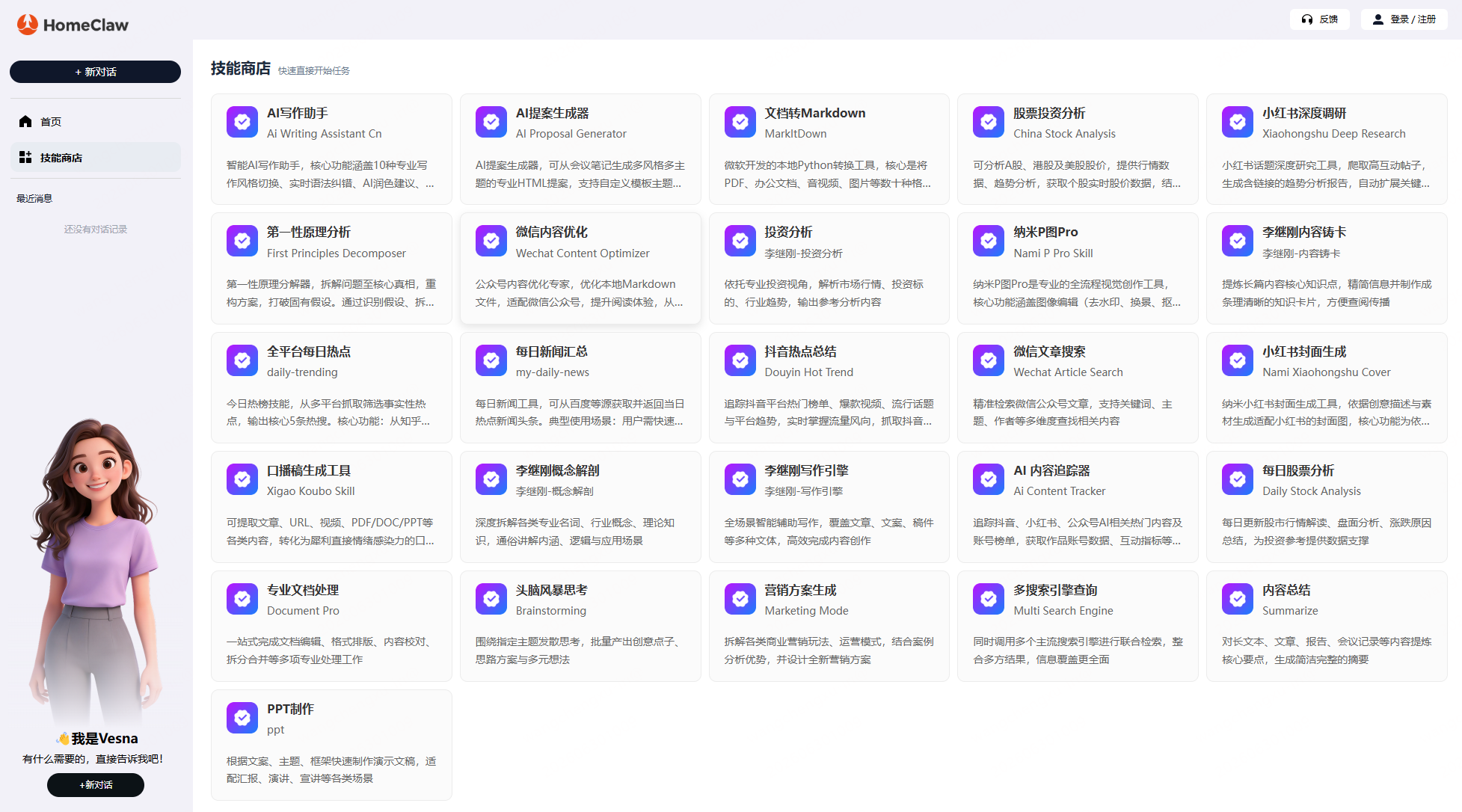Screen dimensions: 1462x812
Task: Click Nami P Pro Skill subtitle
Action: click(1053, 253)
